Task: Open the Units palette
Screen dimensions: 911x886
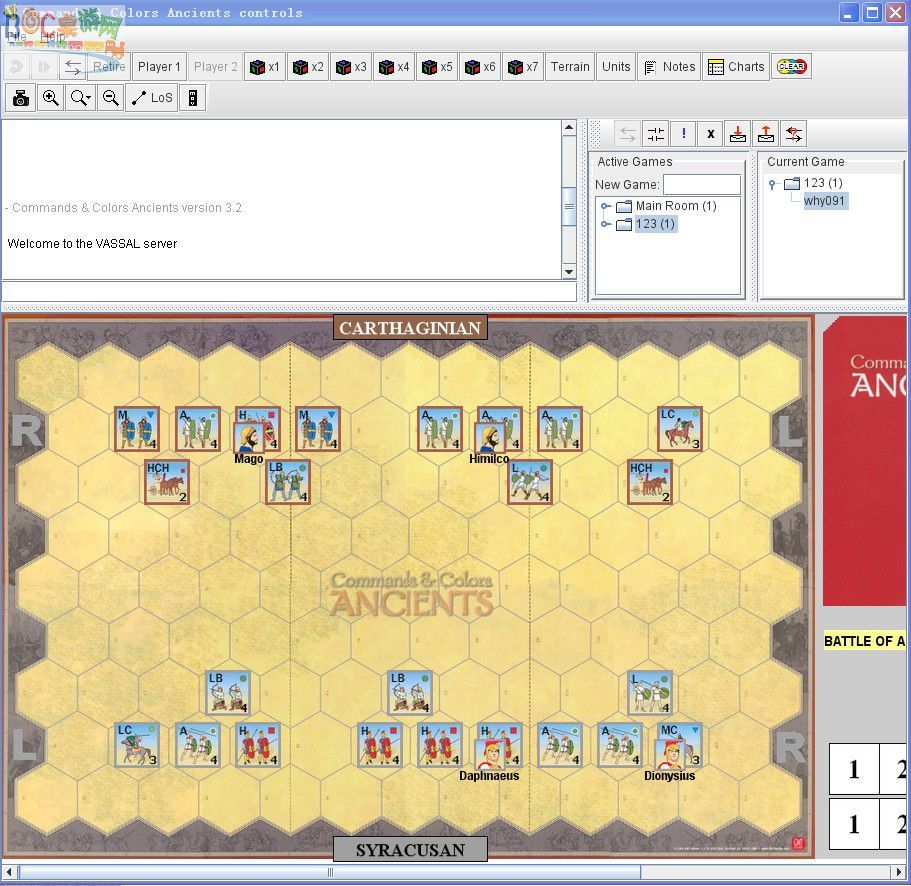Action: pos(616,67)
